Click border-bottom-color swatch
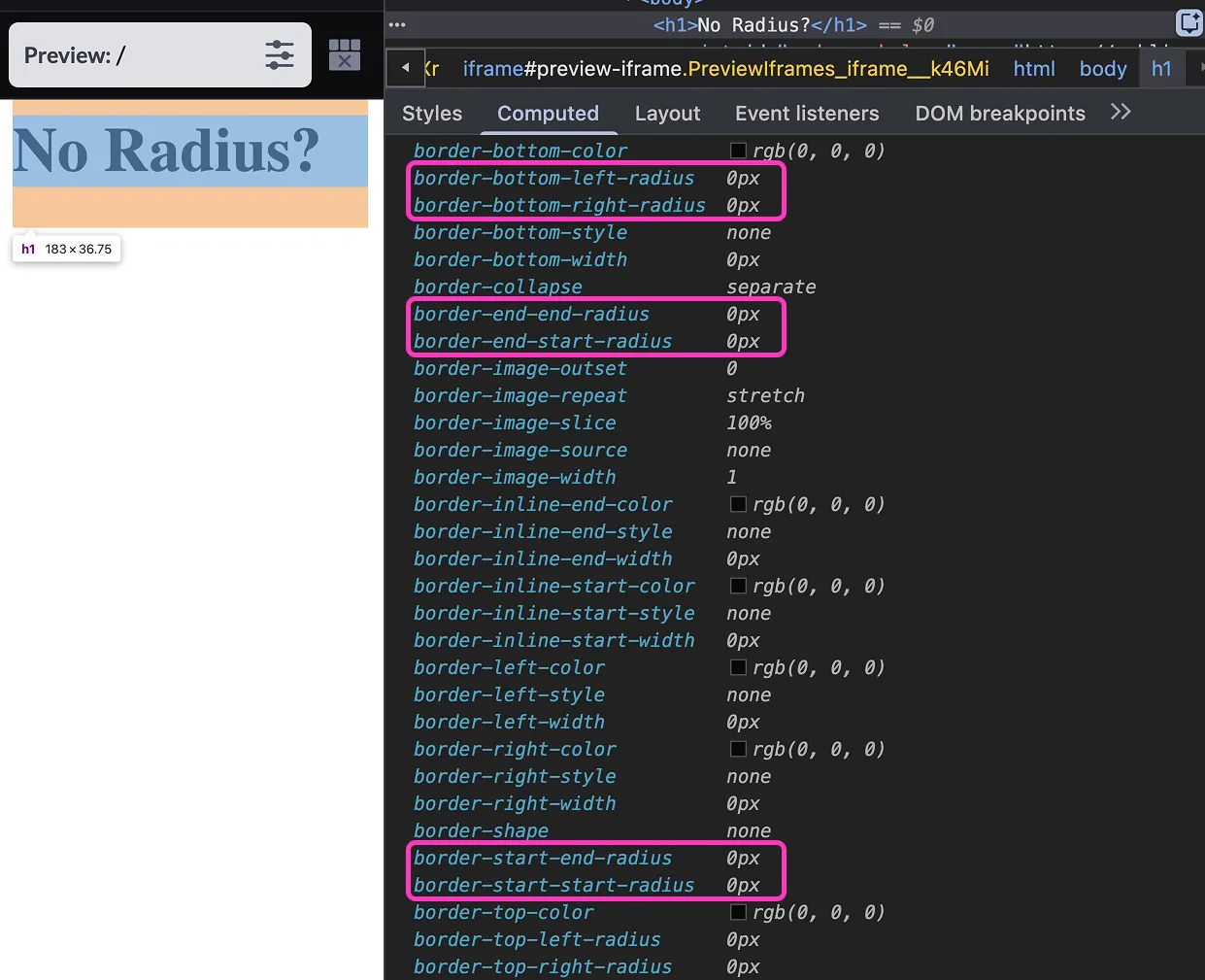1205x980 pixels. pos(738,151)
